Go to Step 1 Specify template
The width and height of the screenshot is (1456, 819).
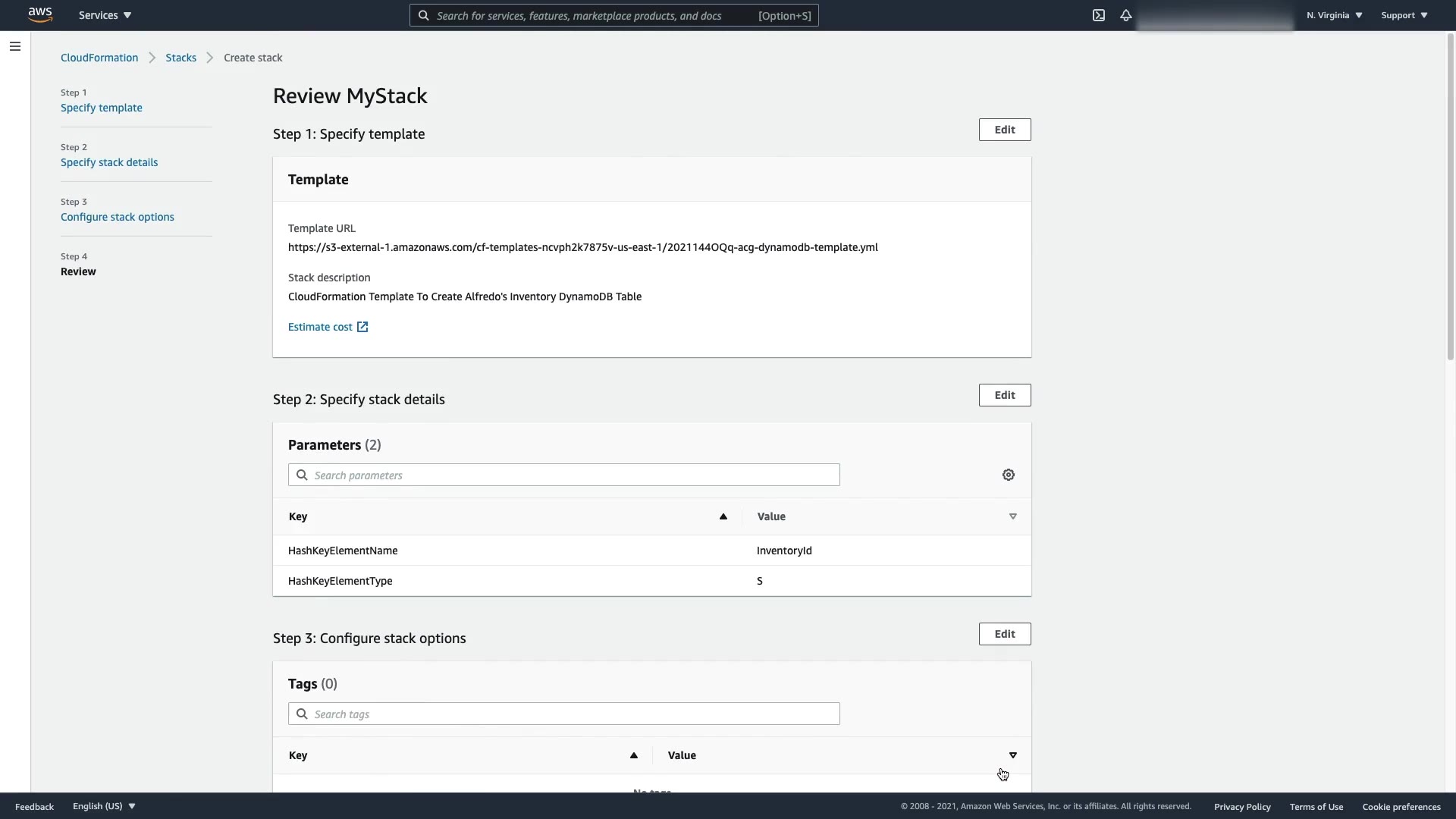pyautogui.click(x=101, y=108)
